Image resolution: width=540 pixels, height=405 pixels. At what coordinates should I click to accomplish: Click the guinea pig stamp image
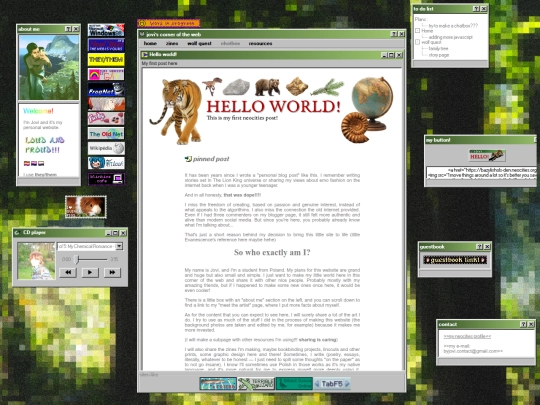(86, 207)
